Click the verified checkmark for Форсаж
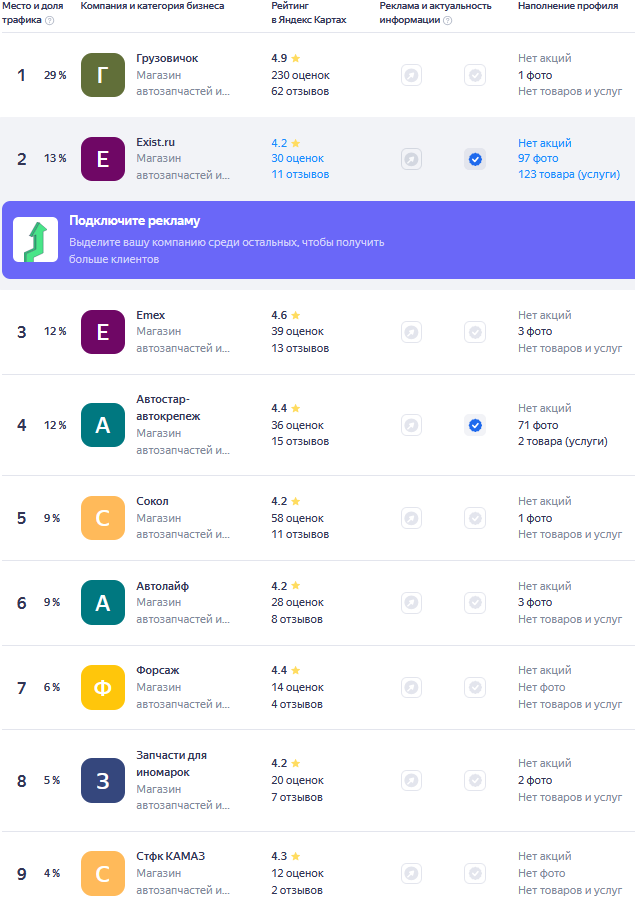Image resolution: width=635 pixels, height=915 pixels. pos(475,687)
